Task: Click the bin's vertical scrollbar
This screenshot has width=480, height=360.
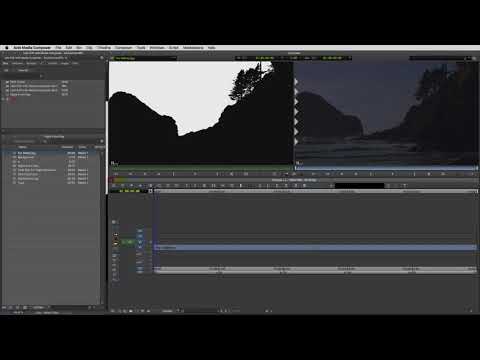Action: [102, 227]
